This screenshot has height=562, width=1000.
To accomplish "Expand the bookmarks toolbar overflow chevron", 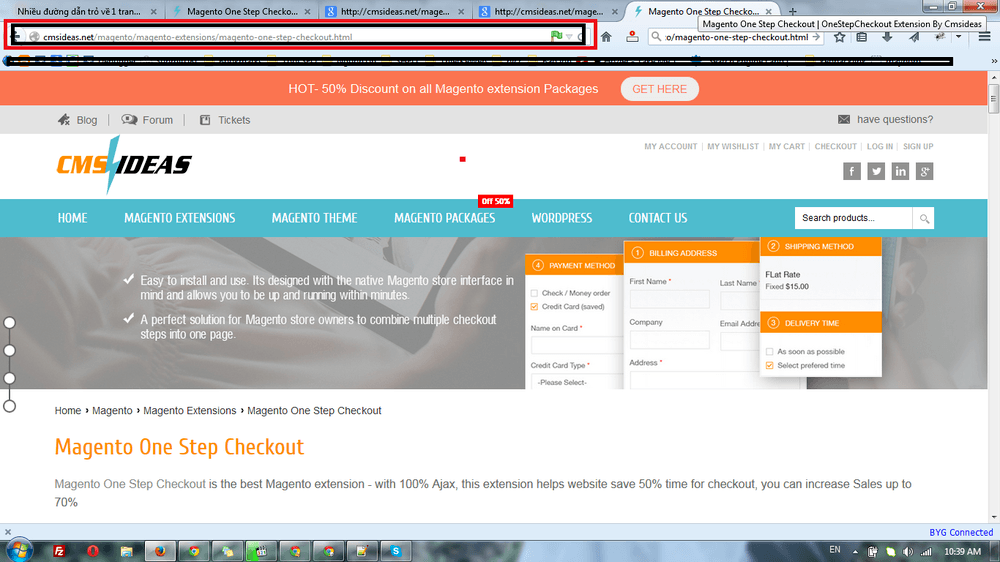I will 993,61.
